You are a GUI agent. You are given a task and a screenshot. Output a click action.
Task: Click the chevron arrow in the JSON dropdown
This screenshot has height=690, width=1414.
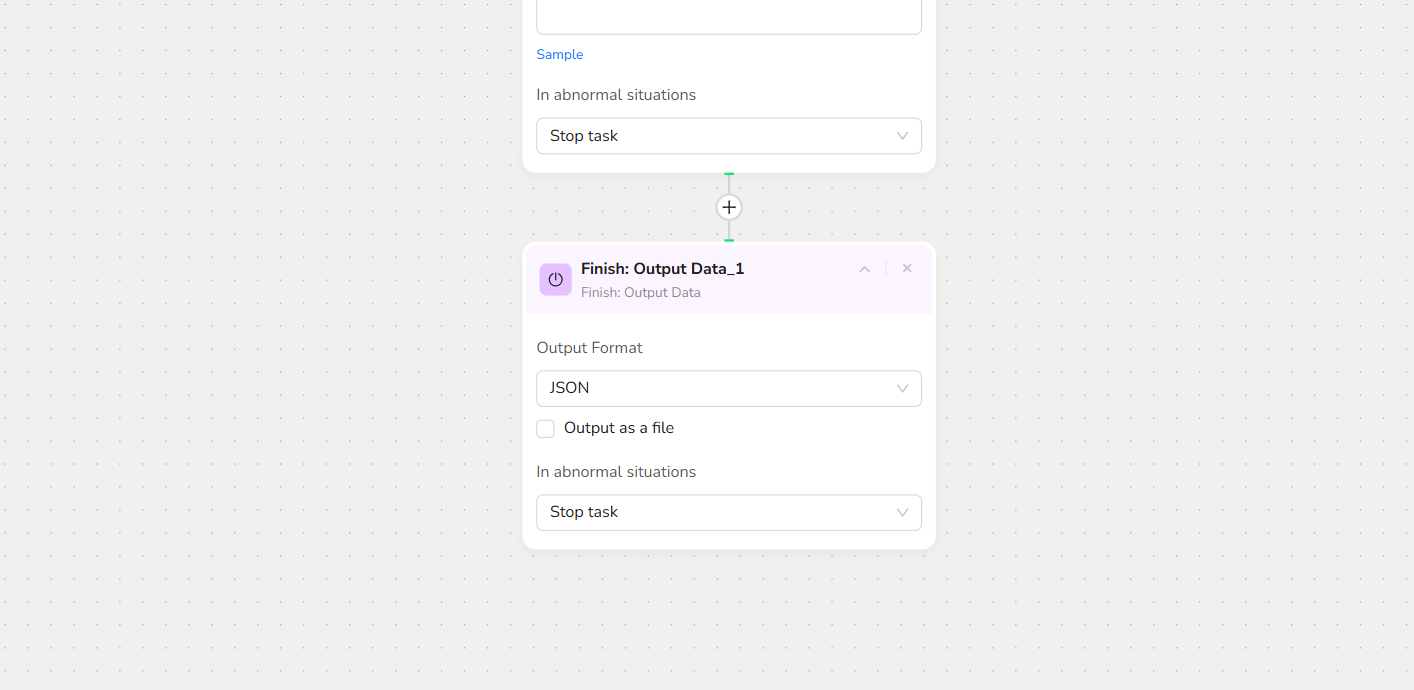click(902, 389)
